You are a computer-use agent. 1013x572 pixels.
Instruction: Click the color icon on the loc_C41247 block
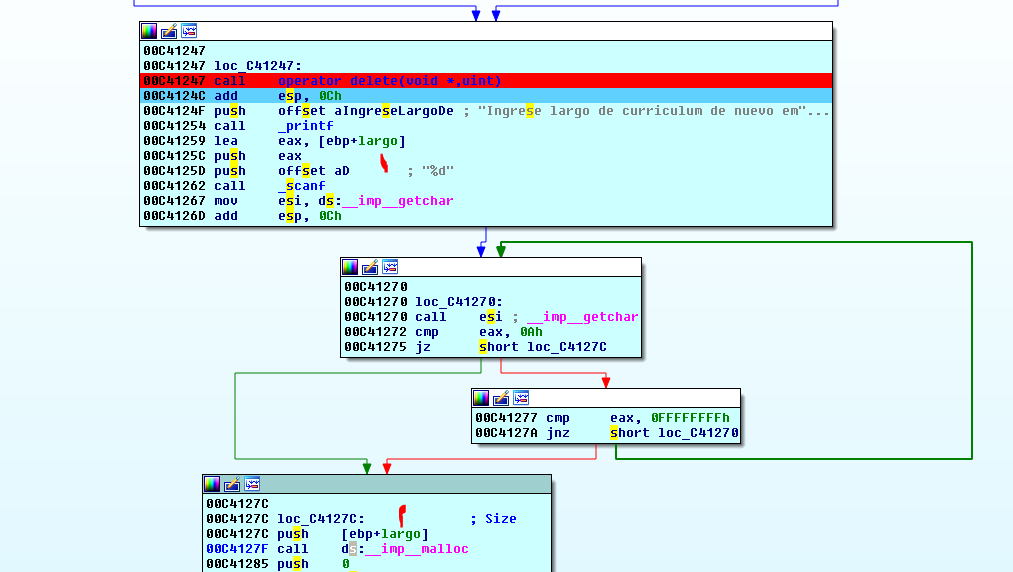click(149, 31)
